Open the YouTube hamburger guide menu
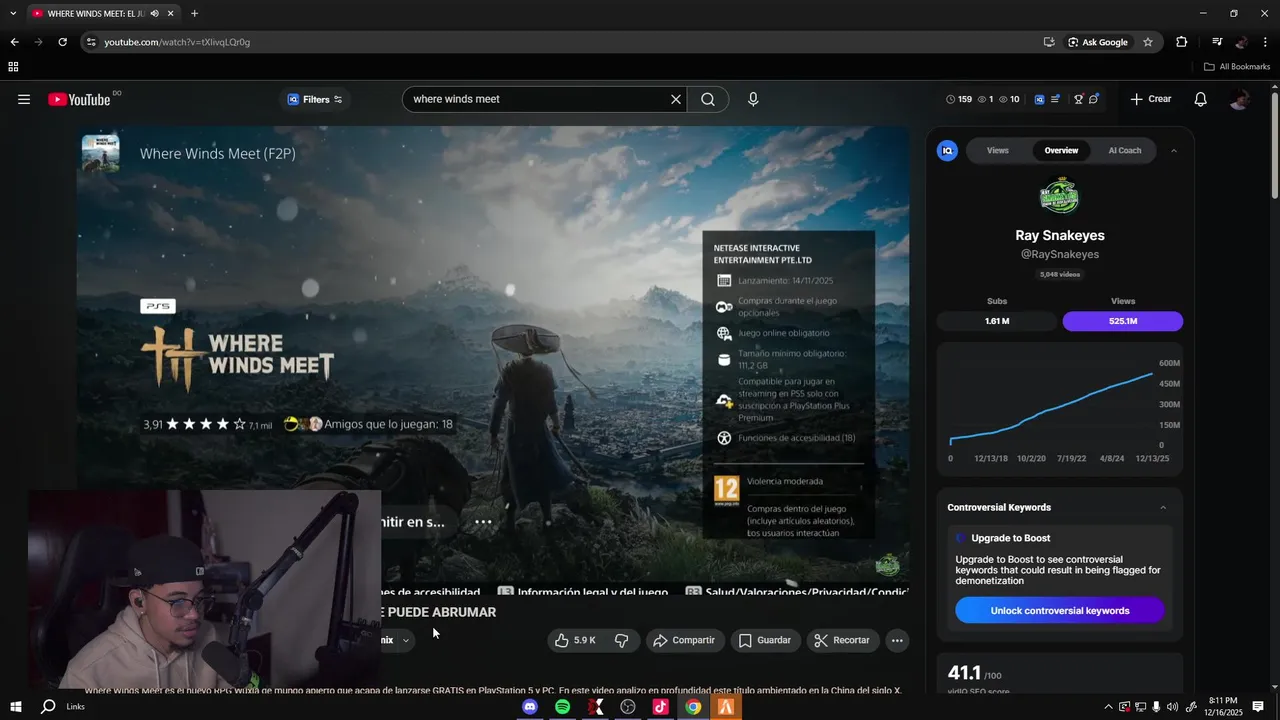Image resolution: width=1280 pixels, height=720 pixels. pos(24,99)
